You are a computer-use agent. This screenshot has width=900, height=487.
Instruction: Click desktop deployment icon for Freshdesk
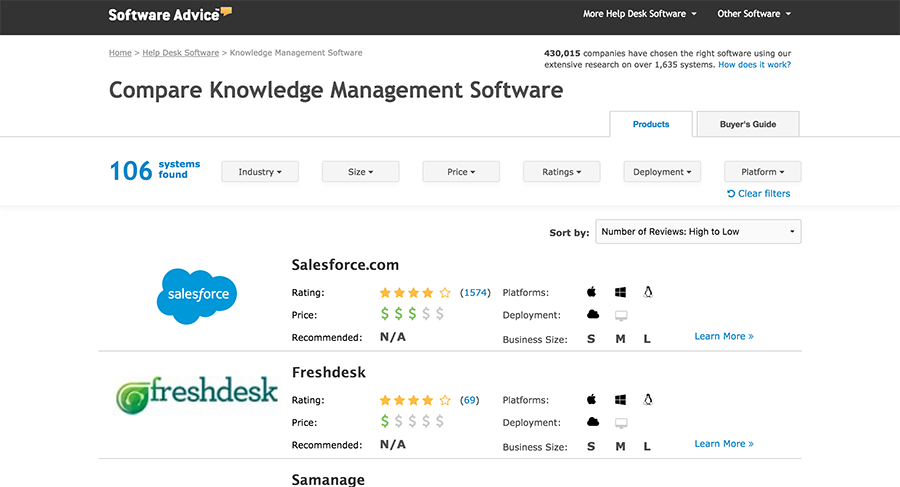[x=621, y=423]
